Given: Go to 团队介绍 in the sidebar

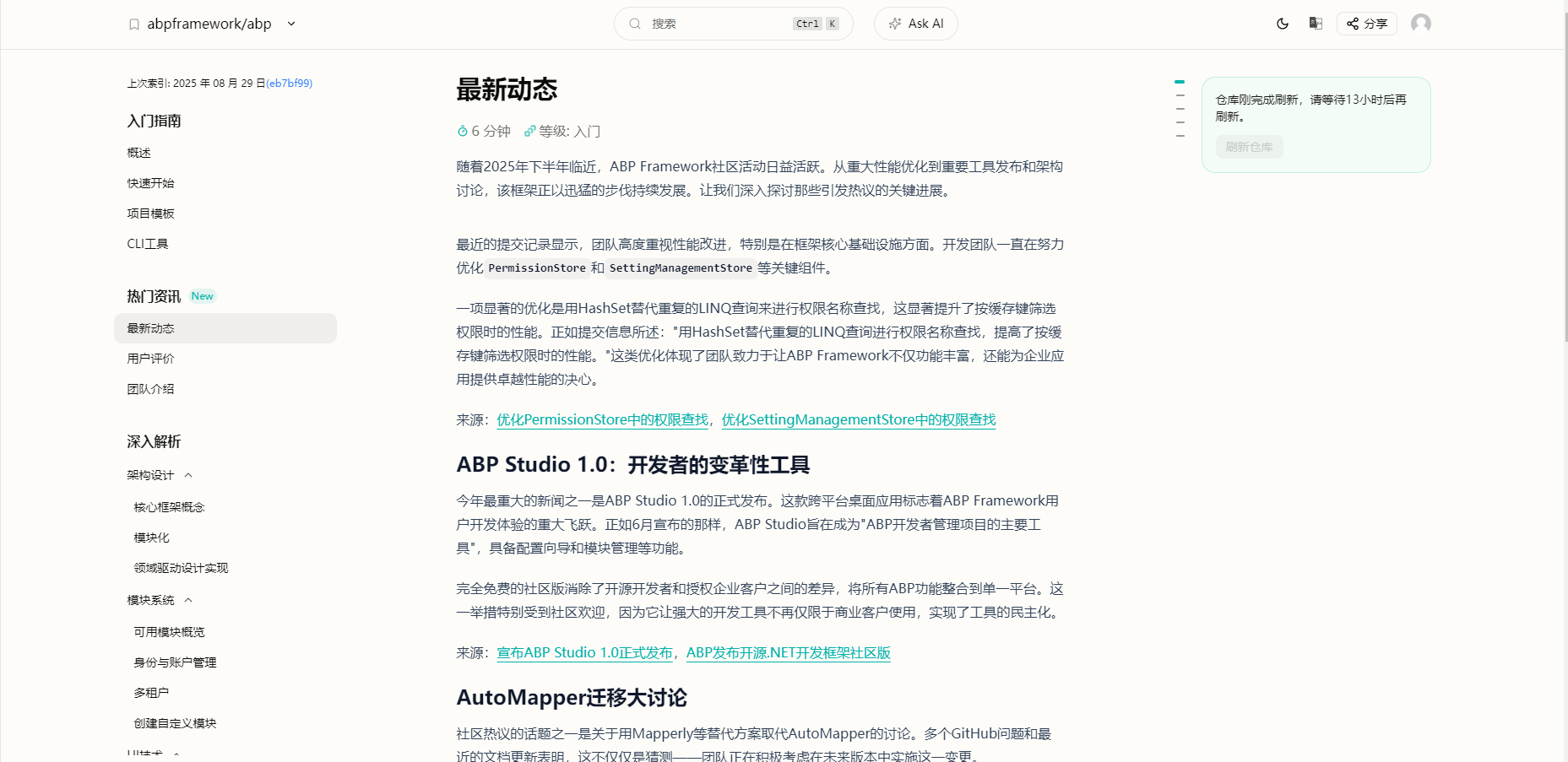Looking at the screenshot, I should pos(151,389).
